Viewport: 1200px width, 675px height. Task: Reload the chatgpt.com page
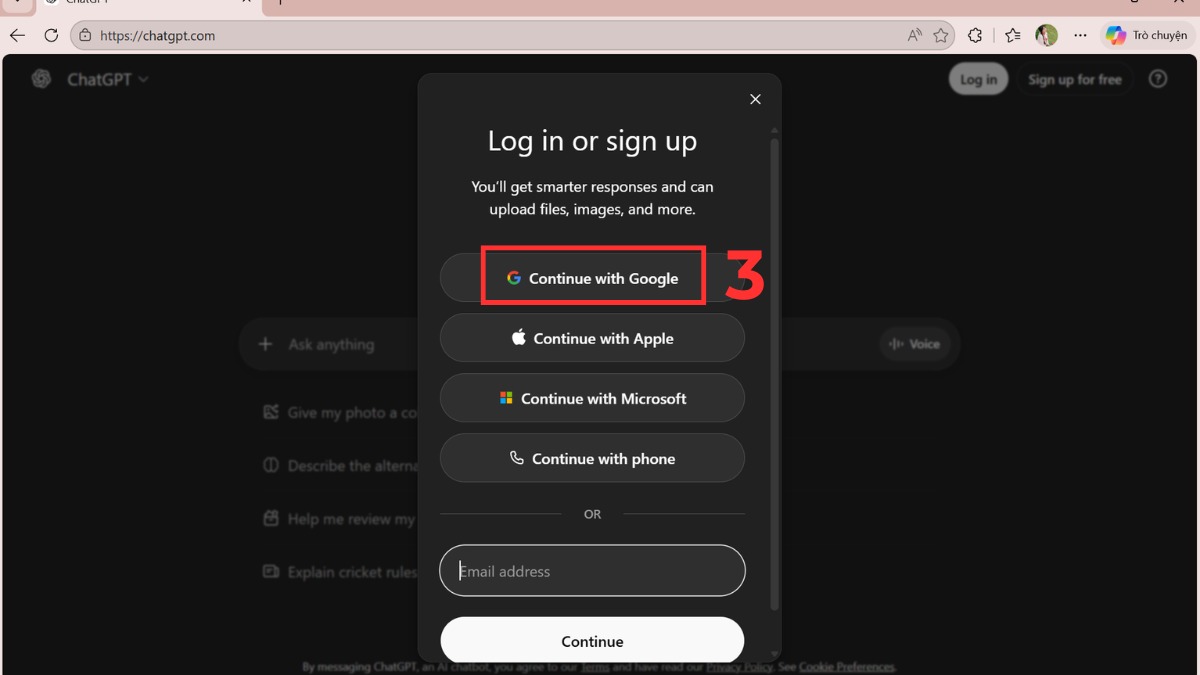tap(51, 35)
